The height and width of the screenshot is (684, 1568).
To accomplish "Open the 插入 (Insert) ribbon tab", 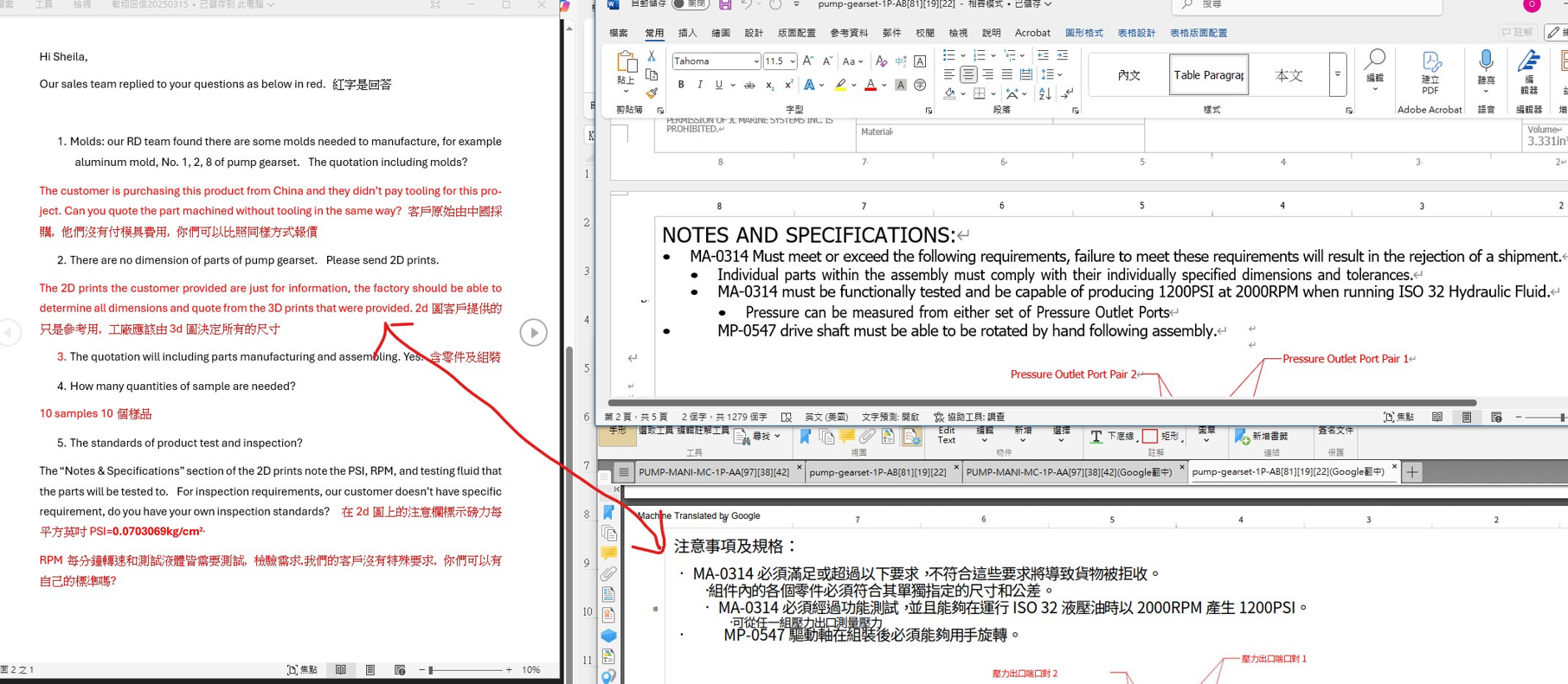I will pos(687,33).
